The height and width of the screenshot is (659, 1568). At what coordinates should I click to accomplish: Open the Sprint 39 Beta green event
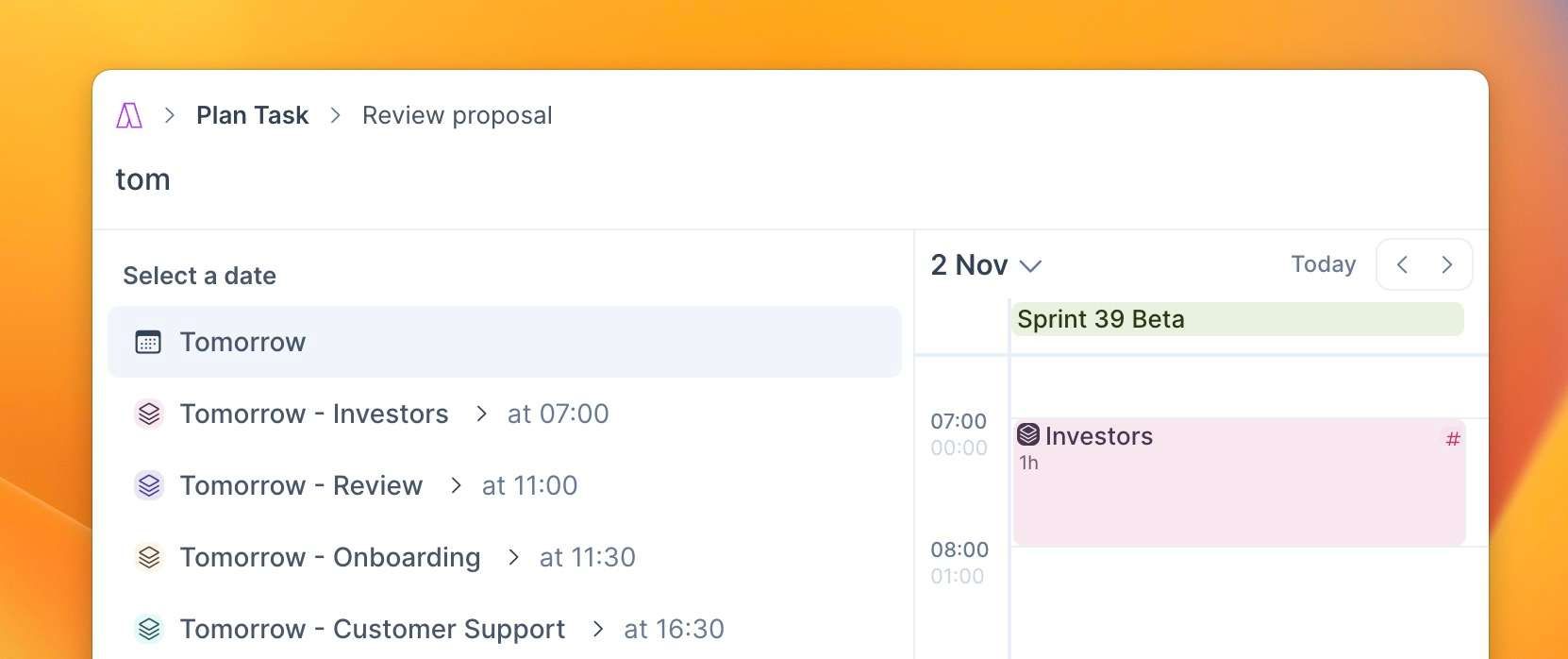pos(1237,319)
